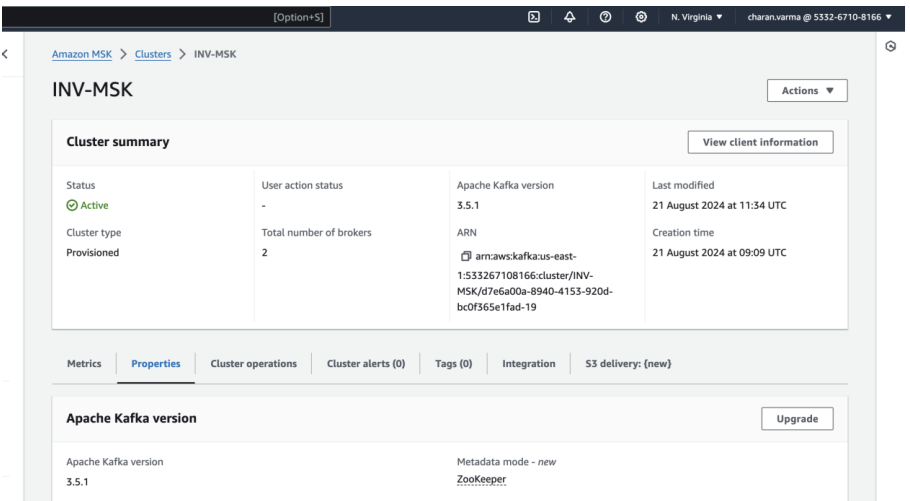This screenshot has height=501, width=910.
Task: Switch to the Integration tab
Action: [x=529, y=363]
